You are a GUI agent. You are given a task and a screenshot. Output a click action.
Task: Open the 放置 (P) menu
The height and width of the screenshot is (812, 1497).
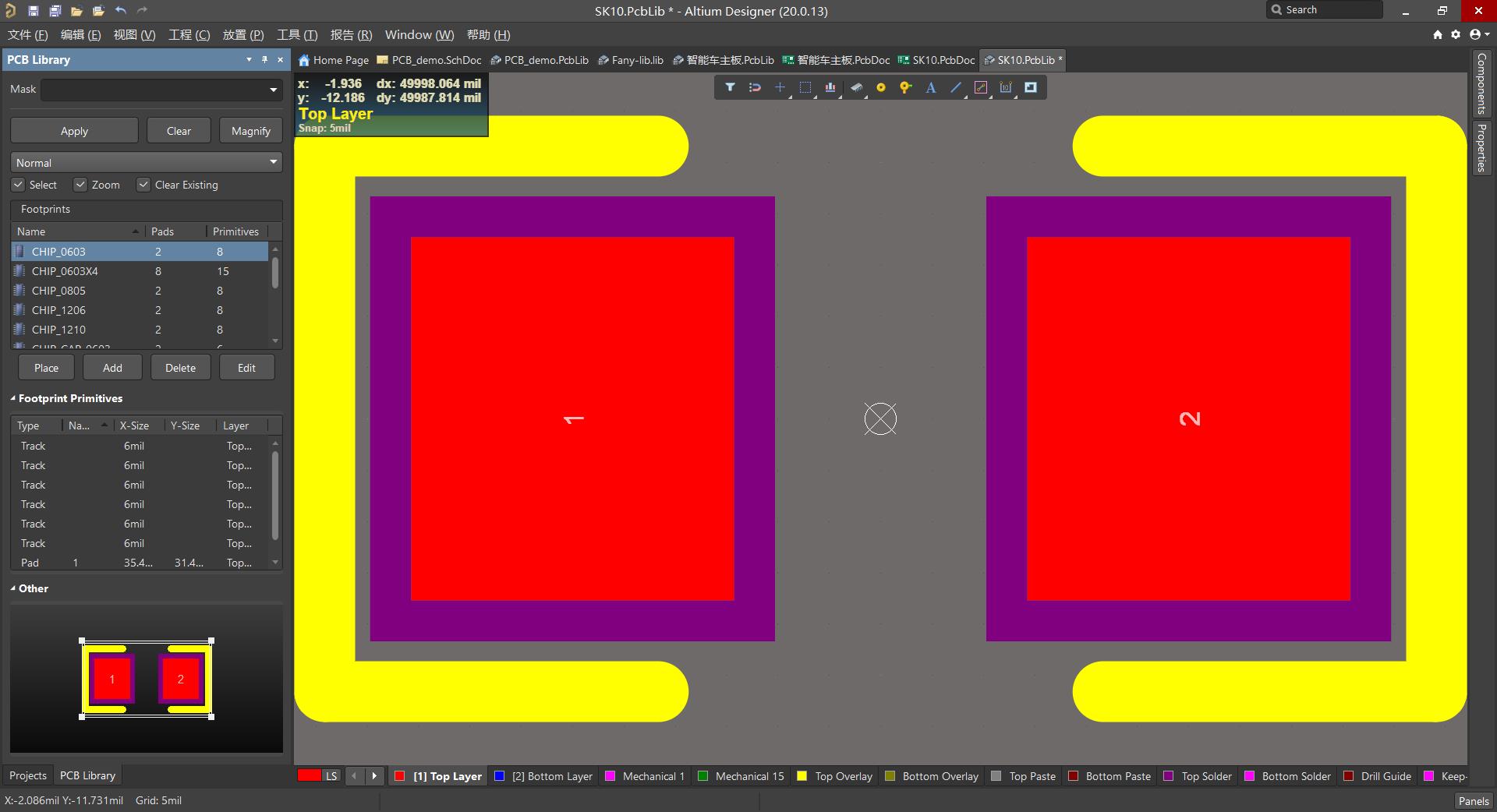point(243,34)
